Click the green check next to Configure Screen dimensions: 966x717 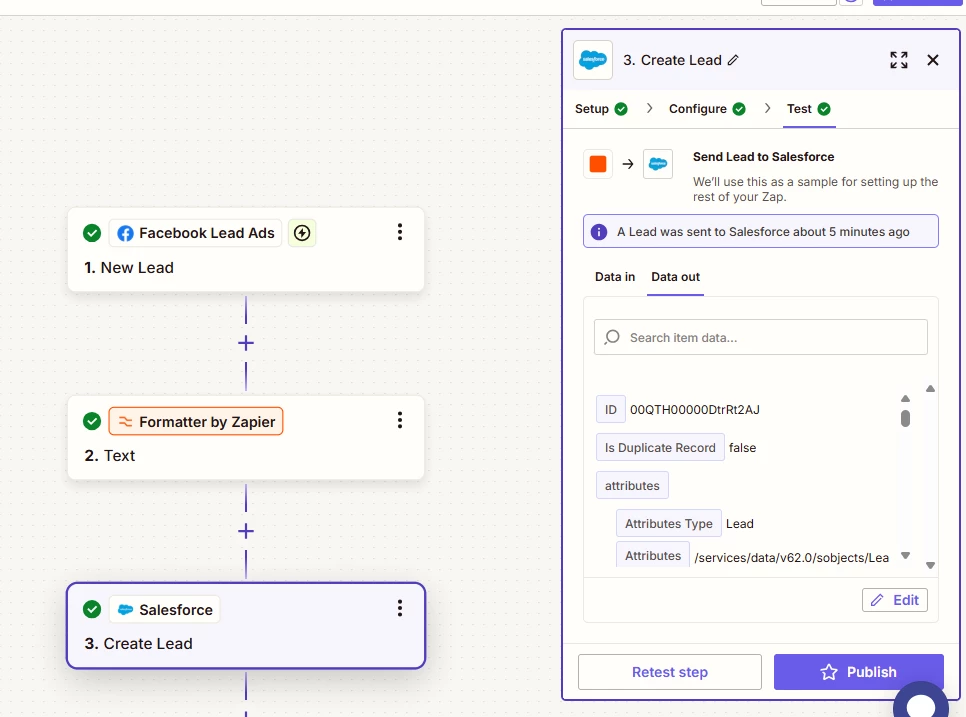[x=739, y=109]
